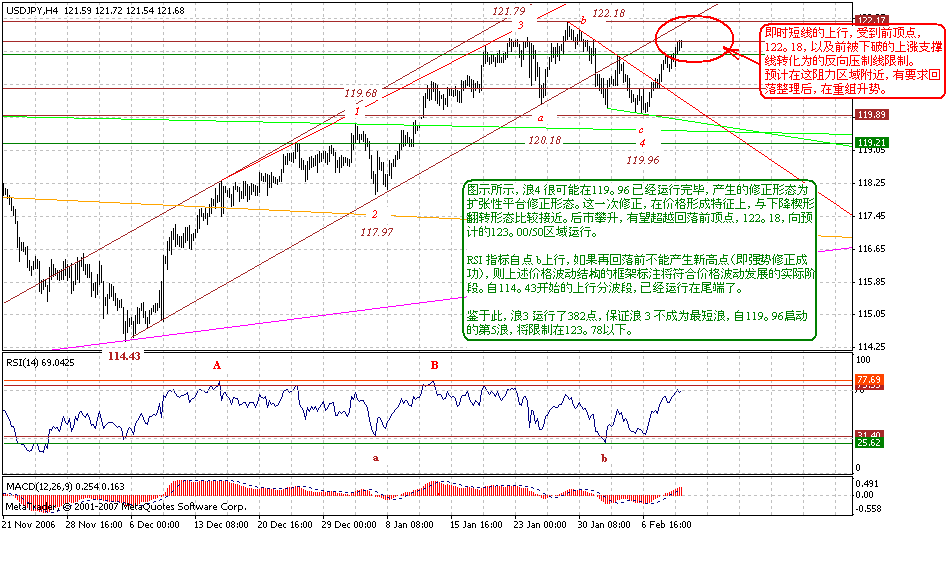Click the 29 Dec 00:00 date label
The image size is (950, 573).
[349, 525]
